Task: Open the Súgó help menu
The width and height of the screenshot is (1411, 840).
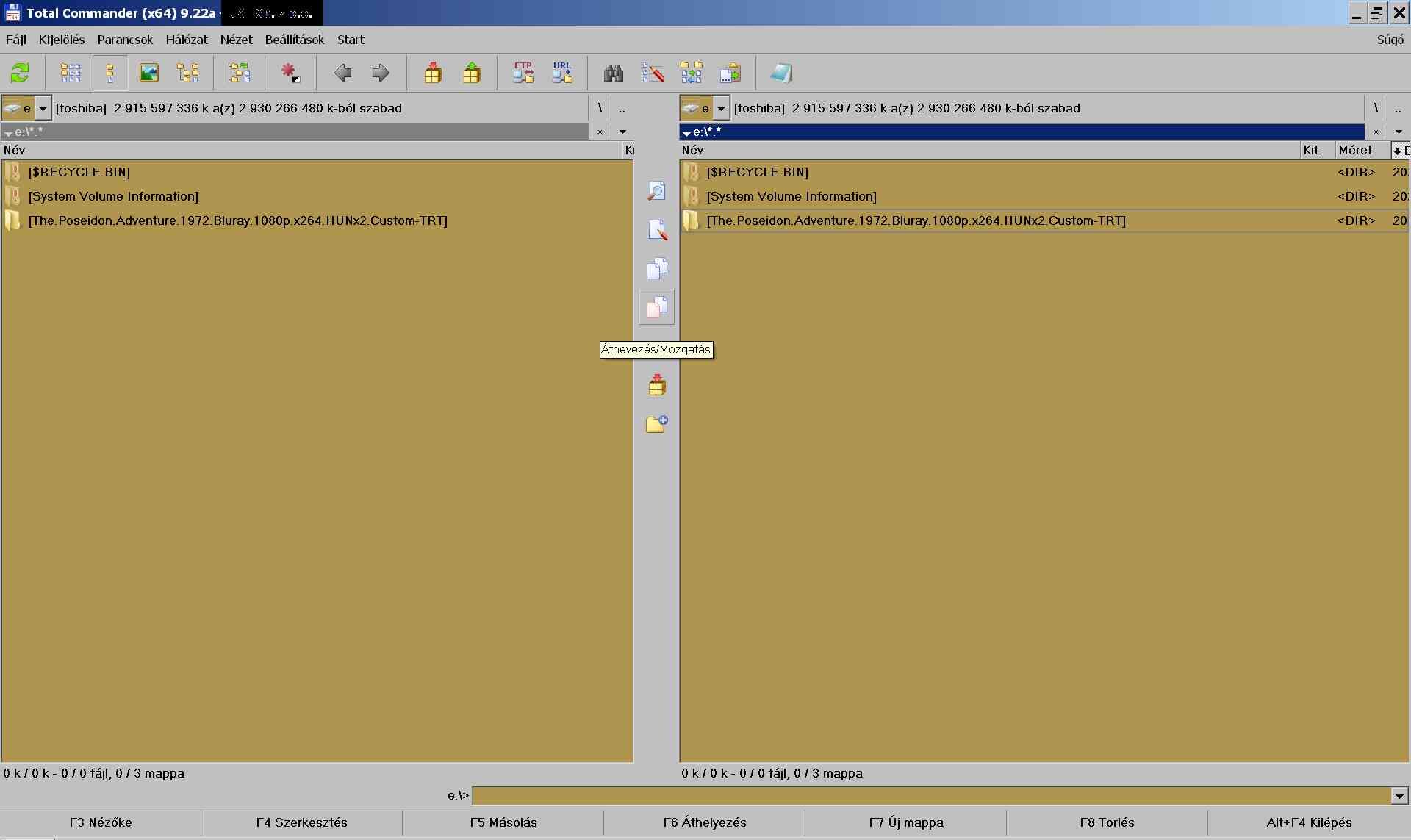Action: [x=1390, y=40]
